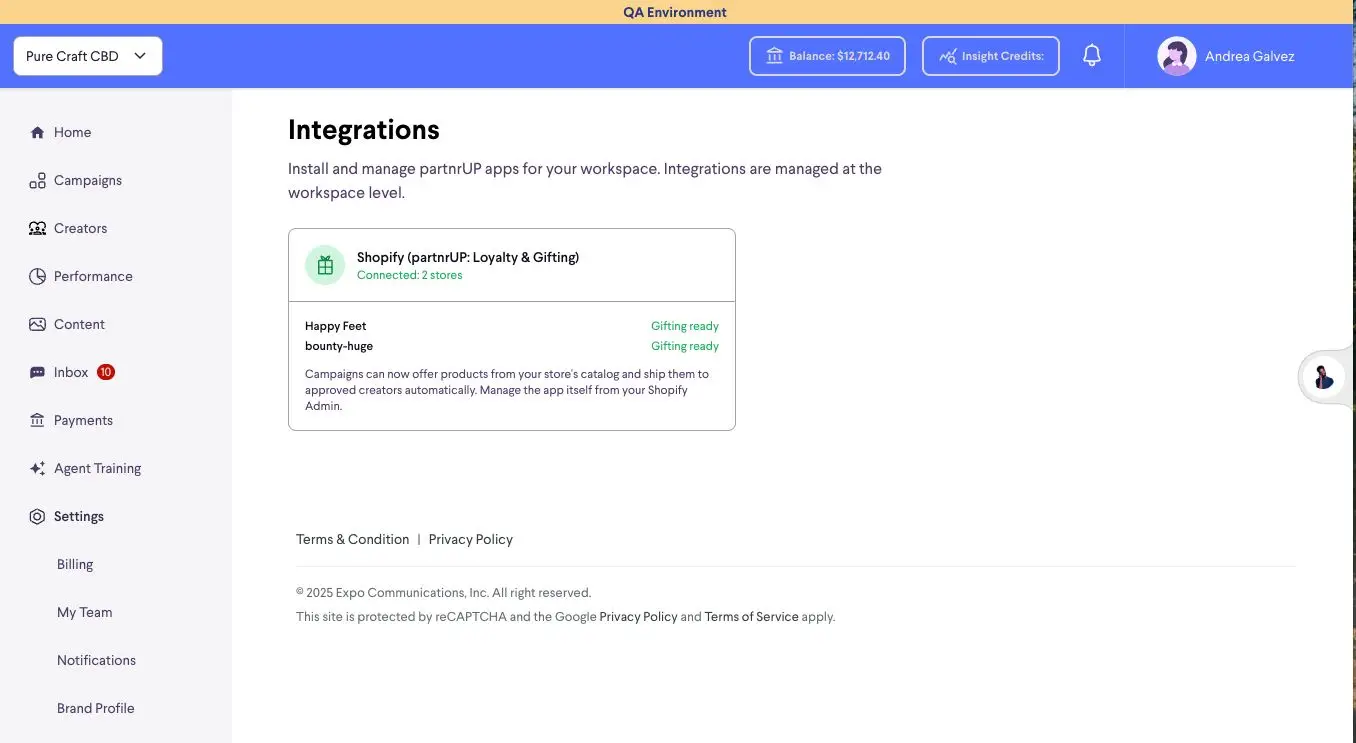
Task: Click the Settings hexagon gear icon
Action: (x=37, y=516)
